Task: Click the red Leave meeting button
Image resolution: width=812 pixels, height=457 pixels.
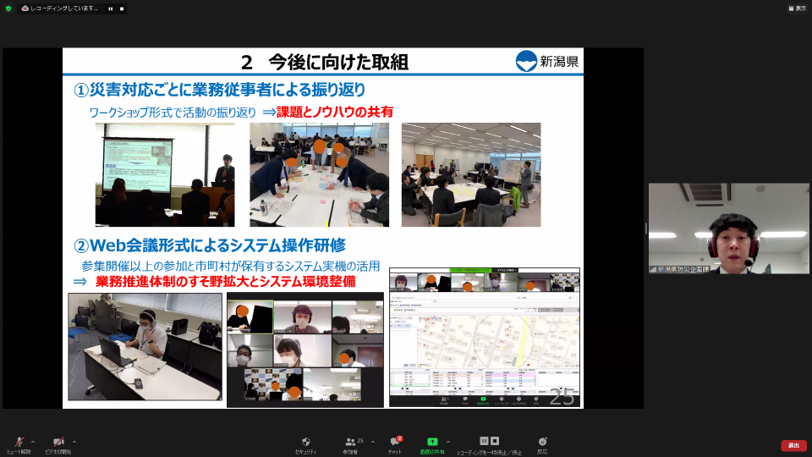Action: 793,445
